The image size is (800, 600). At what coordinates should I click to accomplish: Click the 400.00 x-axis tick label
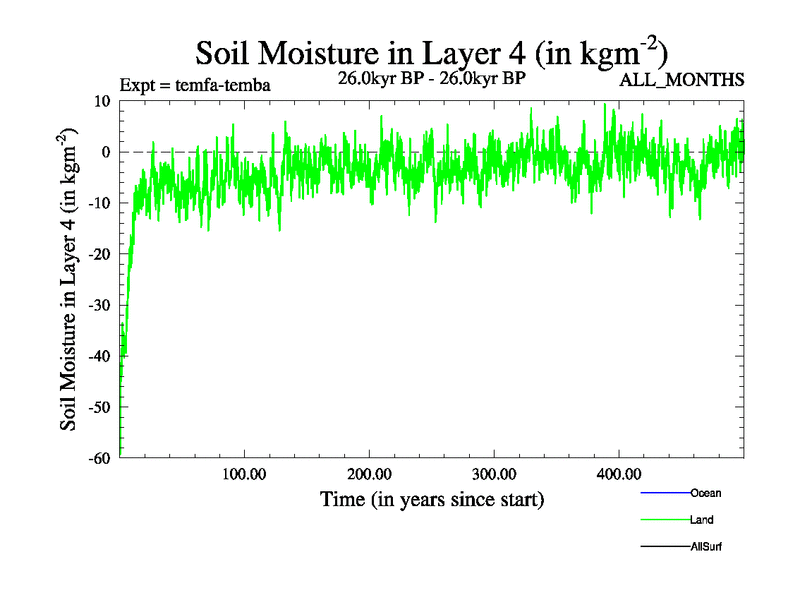point(619,472)
